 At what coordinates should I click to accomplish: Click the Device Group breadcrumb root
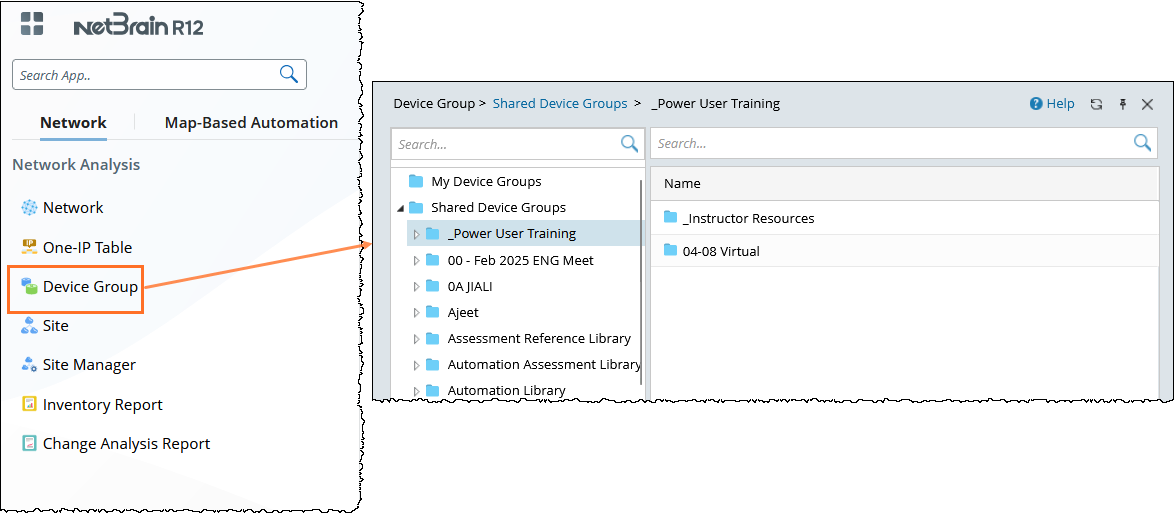coord(434,104)
